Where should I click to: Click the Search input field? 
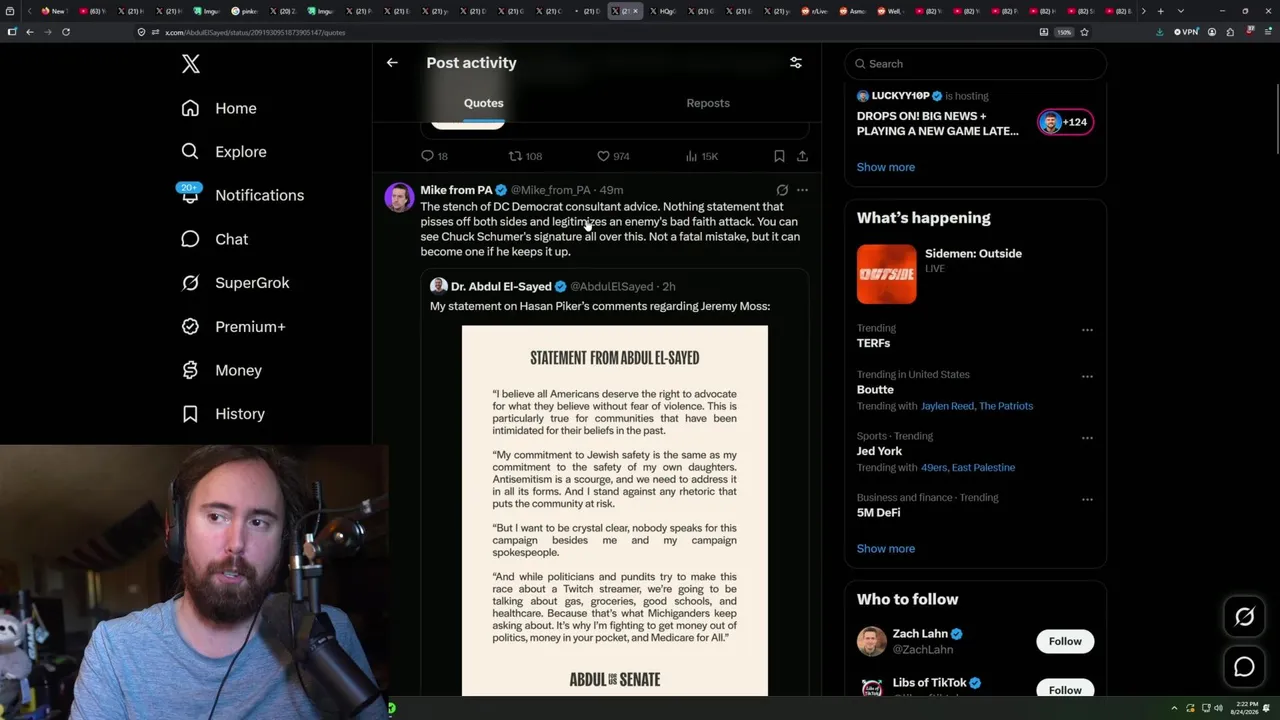pyautogui.click(x=975, y=64)
